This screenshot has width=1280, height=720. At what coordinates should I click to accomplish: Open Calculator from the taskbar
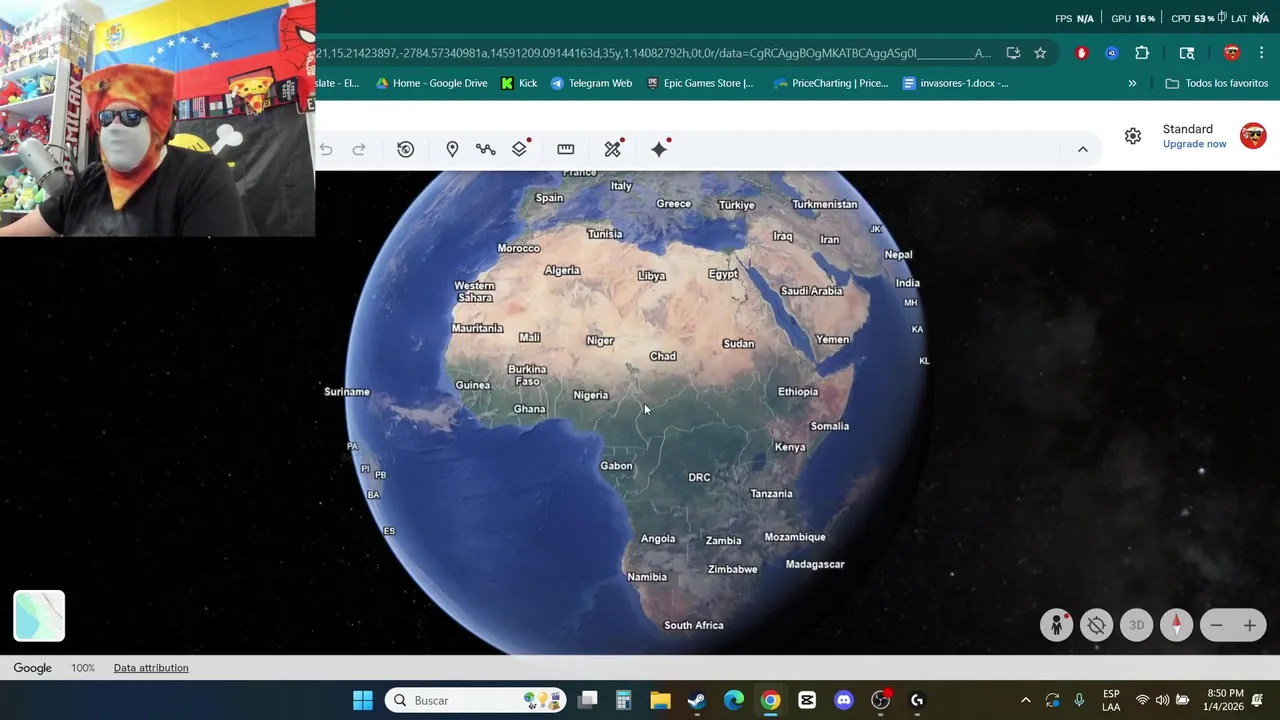pyautogui.click(x=623, y=700)
